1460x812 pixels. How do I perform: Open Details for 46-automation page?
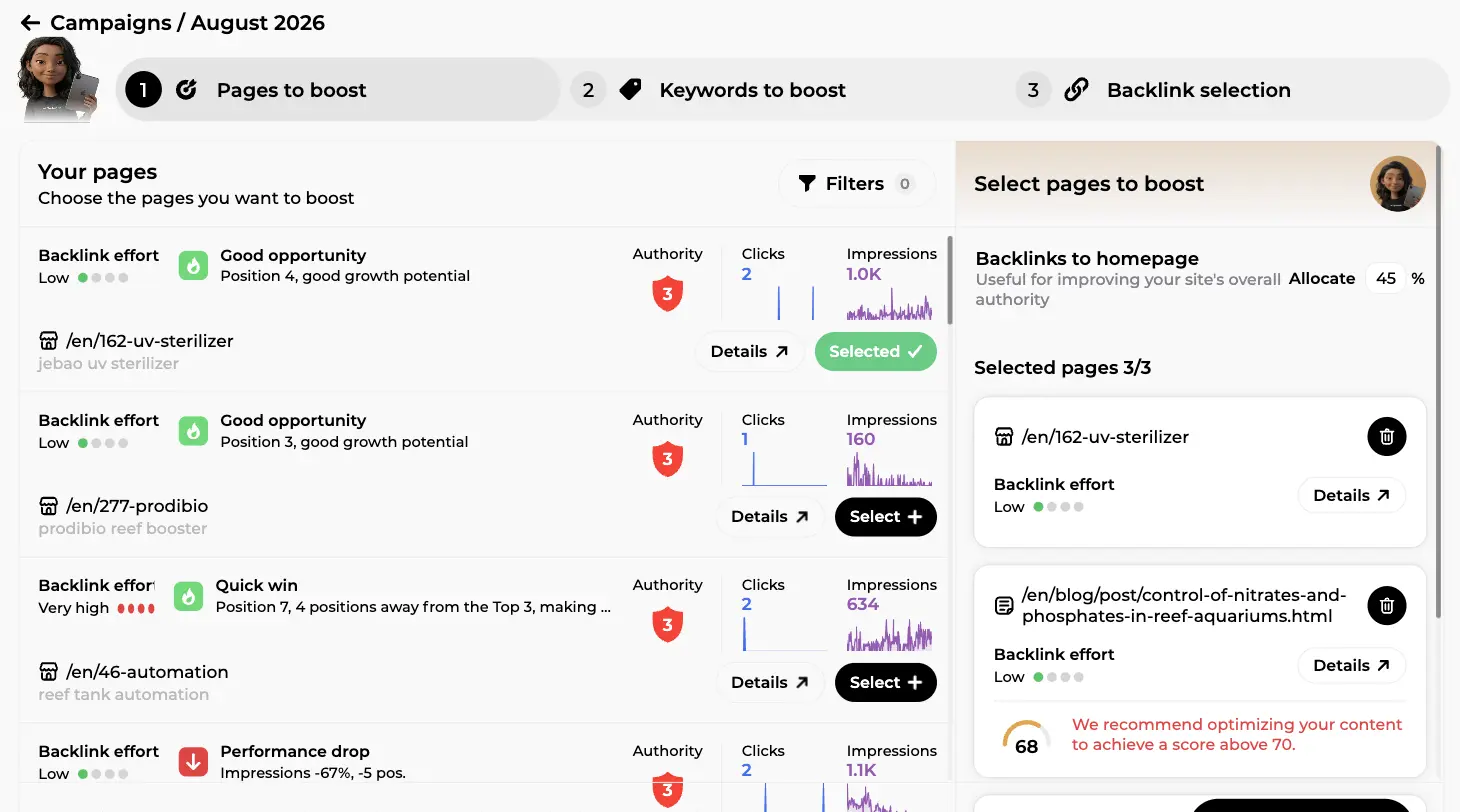pos(770,683)
